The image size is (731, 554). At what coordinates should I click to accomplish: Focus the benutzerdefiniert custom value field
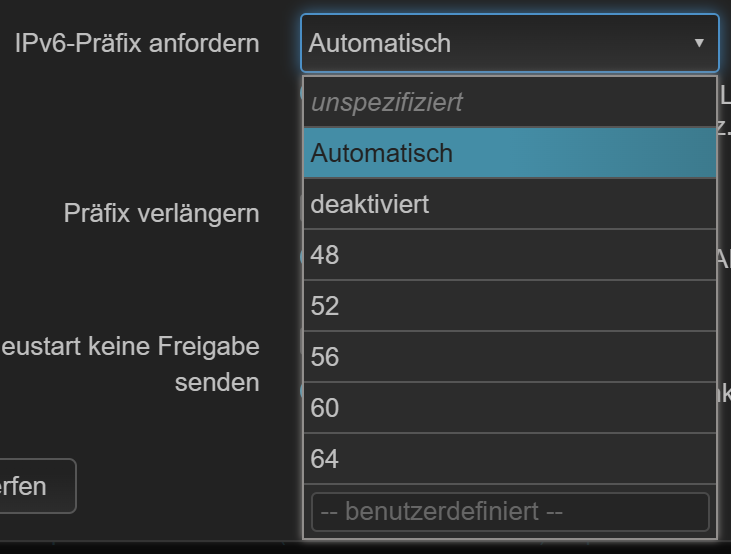[509, 512]
